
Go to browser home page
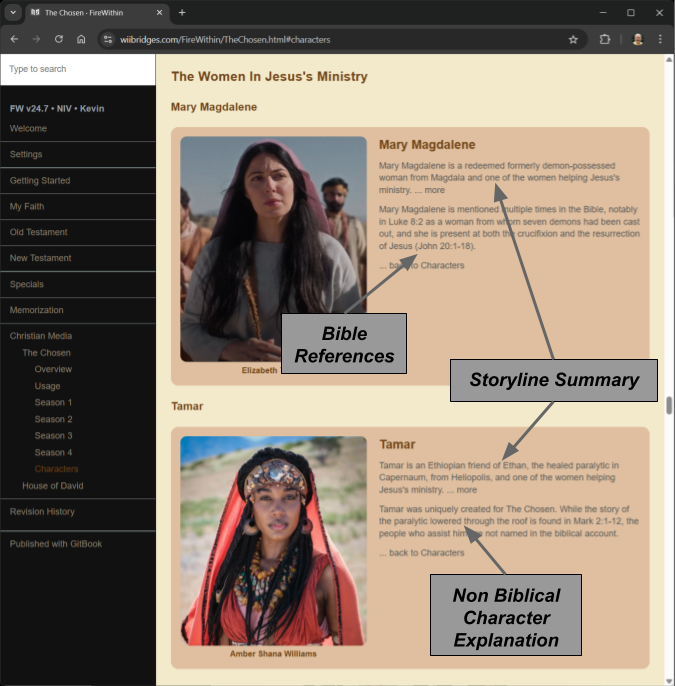tap(81, 39)
